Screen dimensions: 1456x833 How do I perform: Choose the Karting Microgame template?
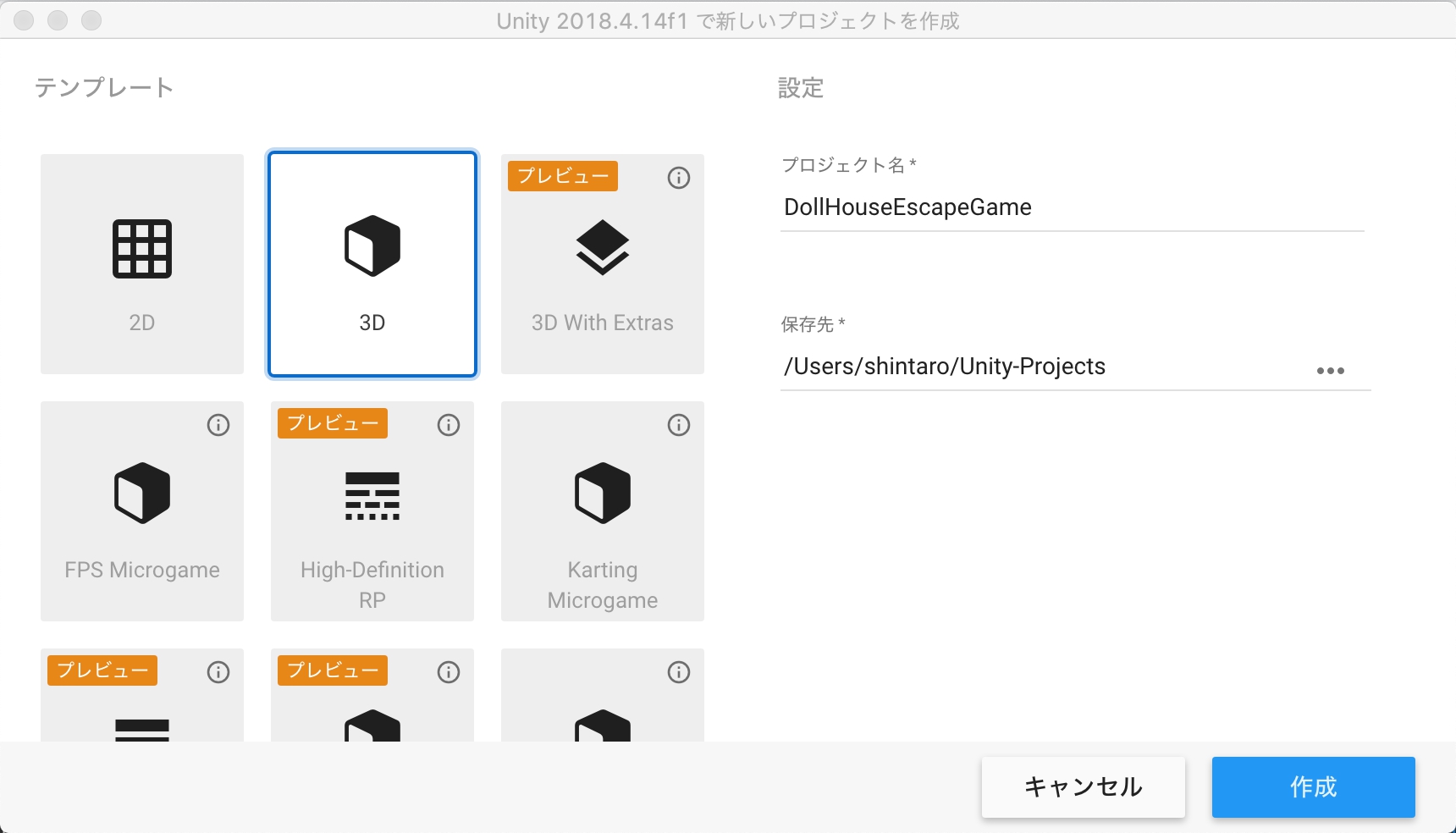(x=603, y=511)
